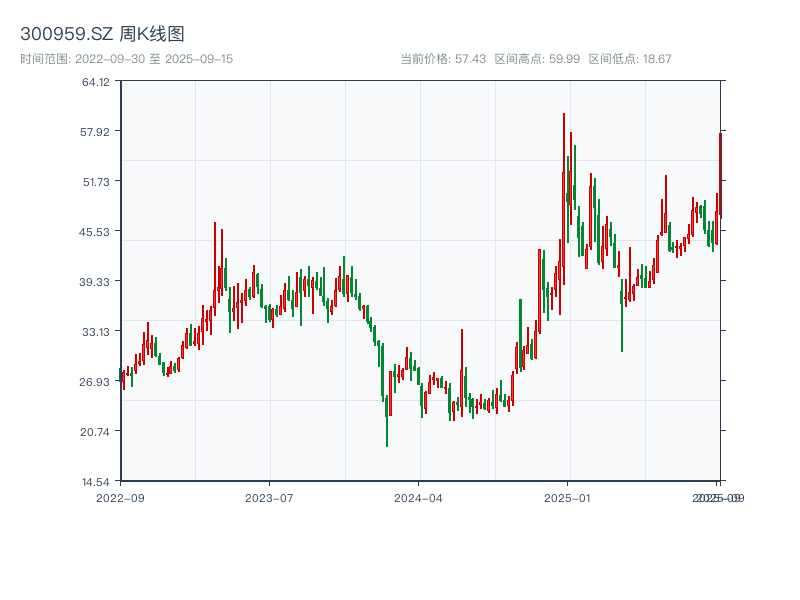Click the 45.53 y-axis price label
This screenshot has height=600, width=800.
click(x=96, y=231)
